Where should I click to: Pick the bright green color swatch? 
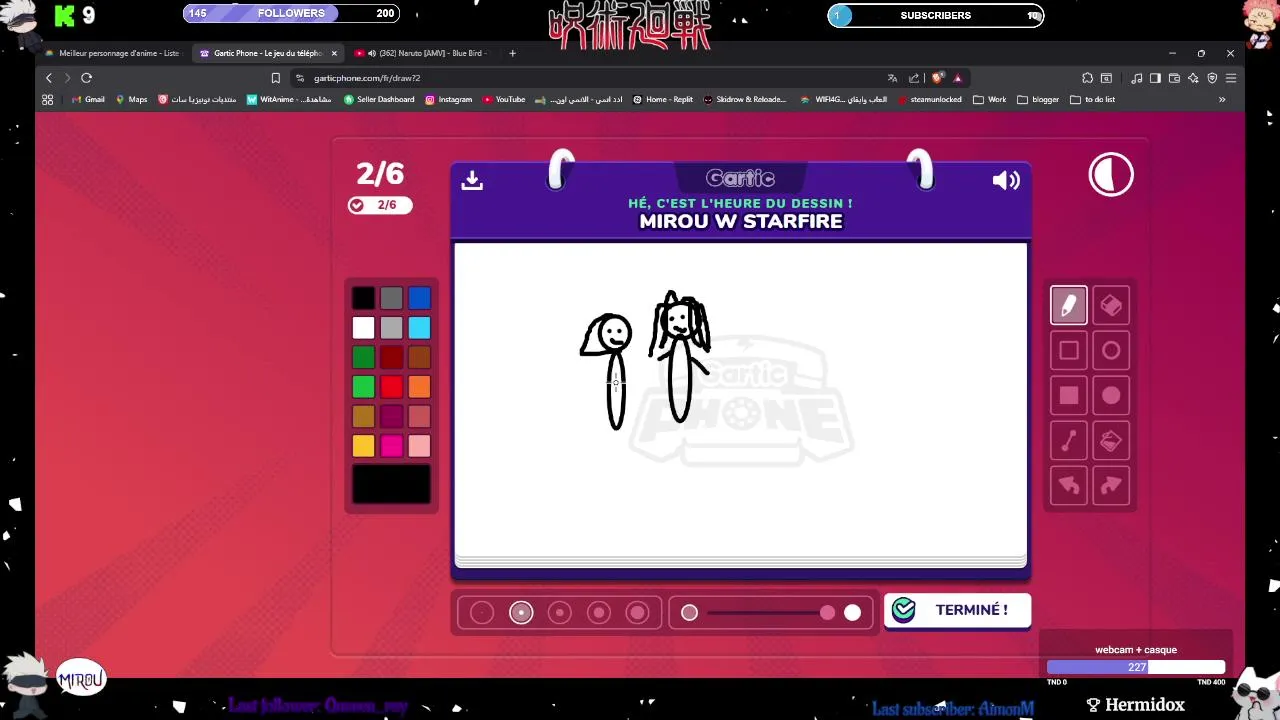[363, 387]
